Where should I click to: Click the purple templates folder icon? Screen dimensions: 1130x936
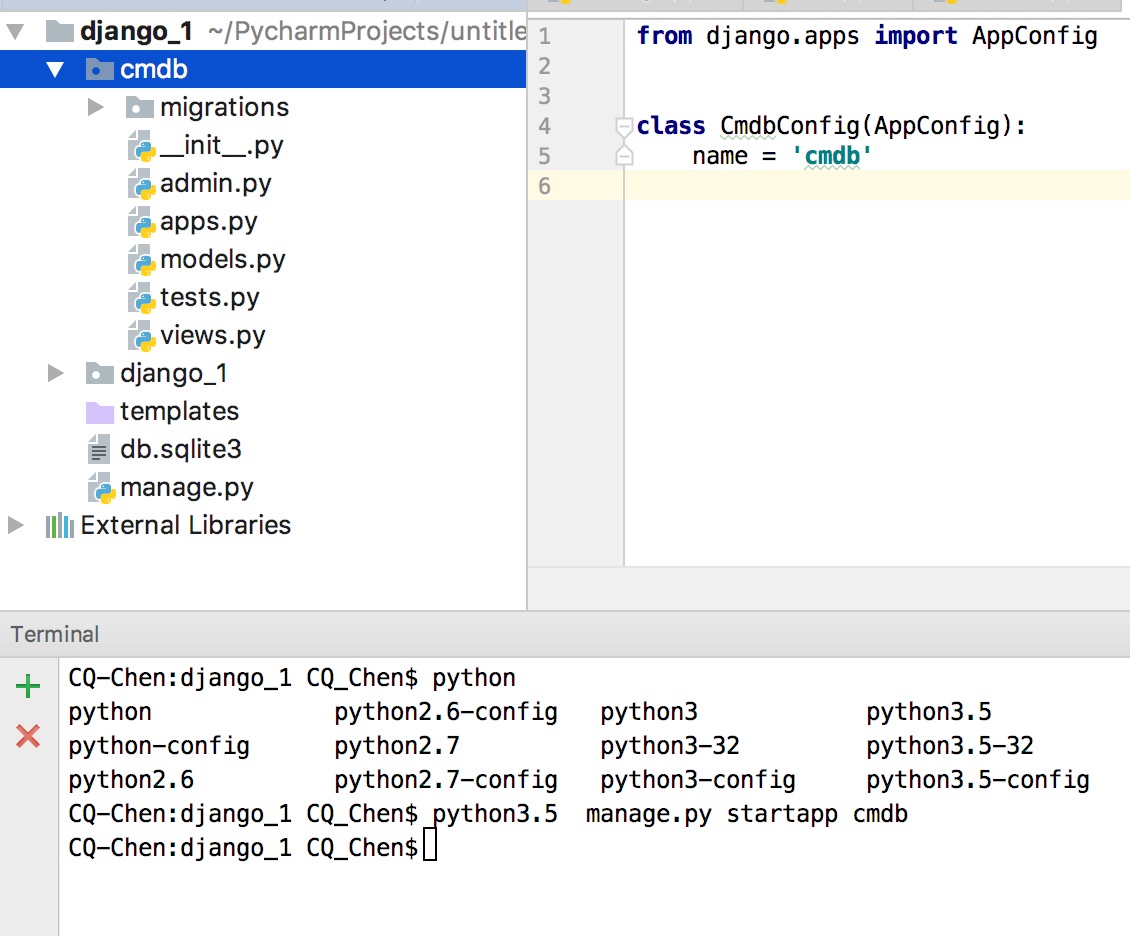(99, 412)
